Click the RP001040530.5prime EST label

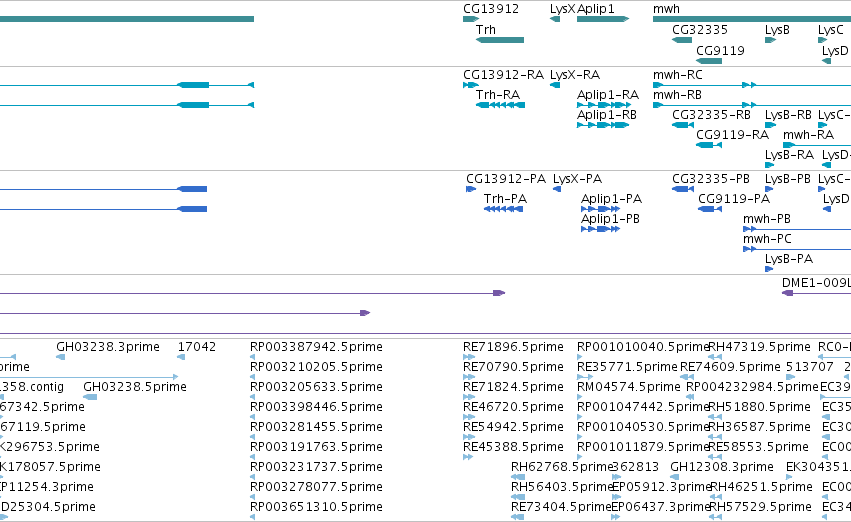click(643, 427)
